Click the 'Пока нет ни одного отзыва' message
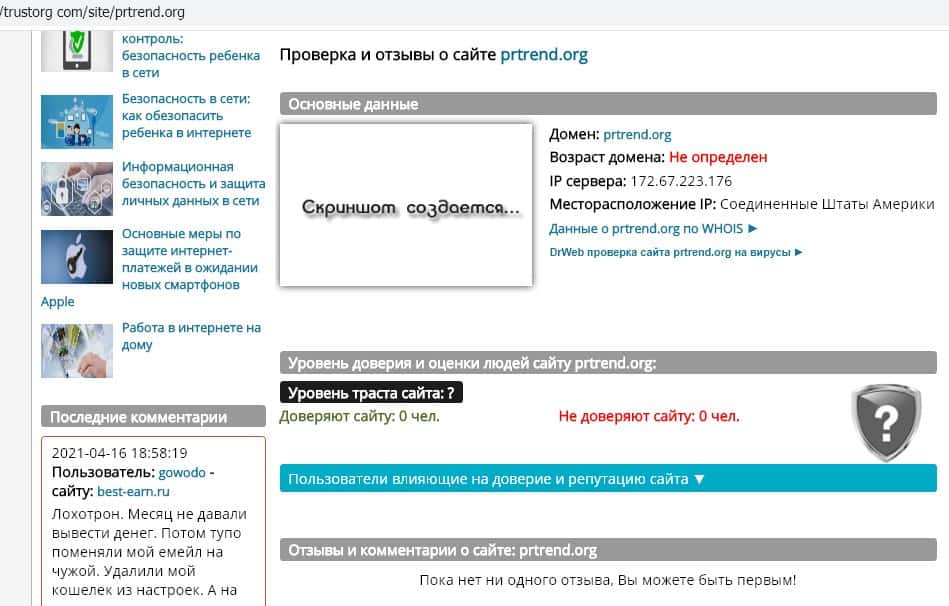The image size is (949, 606). coord(608,580)
